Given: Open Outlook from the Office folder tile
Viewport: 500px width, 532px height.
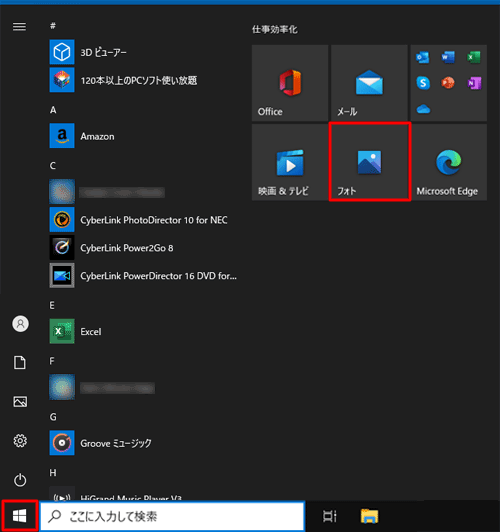Looking at the screenshot, I should point(423,57).
